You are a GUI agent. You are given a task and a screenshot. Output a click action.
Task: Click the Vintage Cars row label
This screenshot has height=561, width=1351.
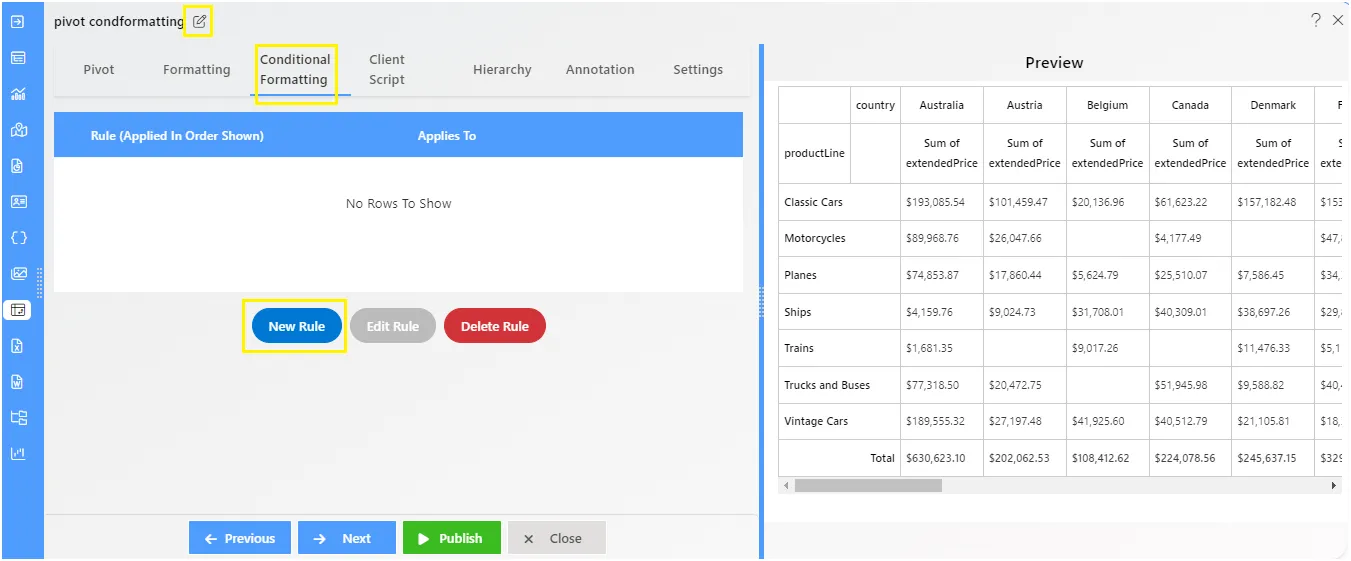pyautogui.click(x=816, y=421)
